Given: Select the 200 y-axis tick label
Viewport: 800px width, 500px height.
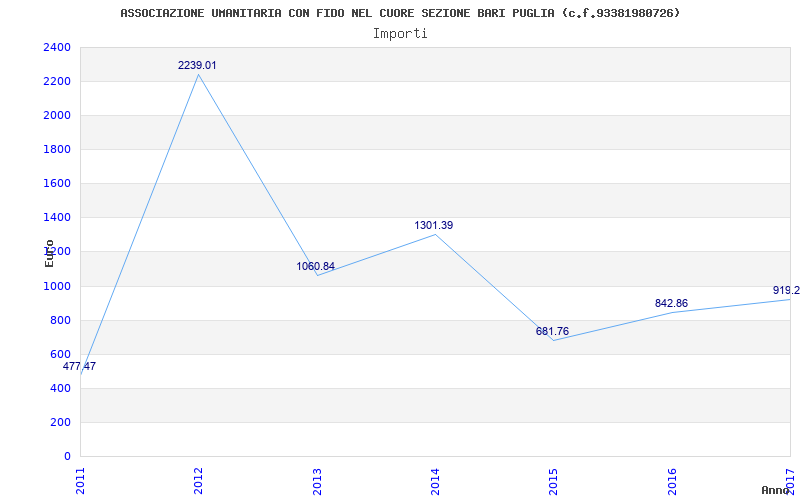Looking at the screenshot, I should (60, 422).
